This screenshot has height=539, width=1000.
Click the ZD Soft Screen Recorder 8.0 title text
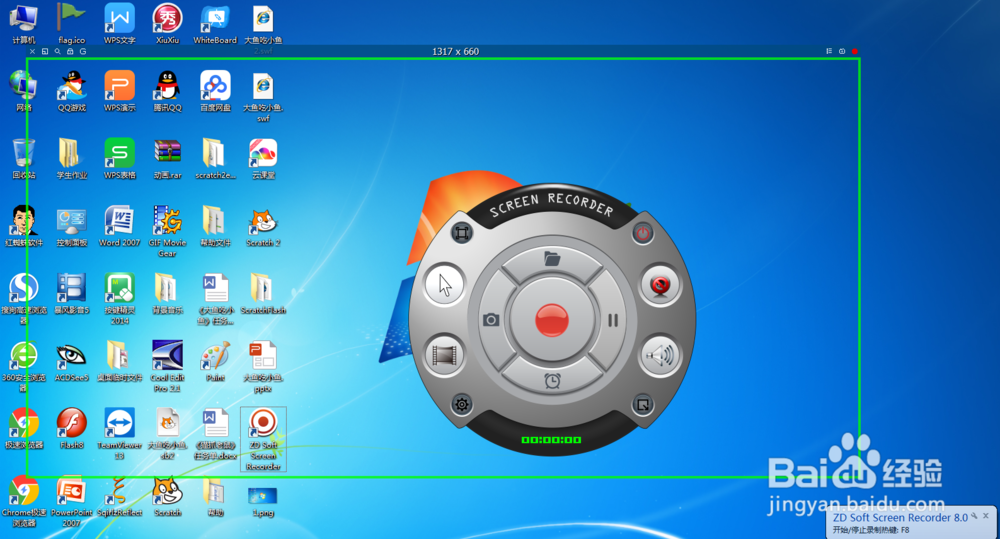click(x=900, y=517)
